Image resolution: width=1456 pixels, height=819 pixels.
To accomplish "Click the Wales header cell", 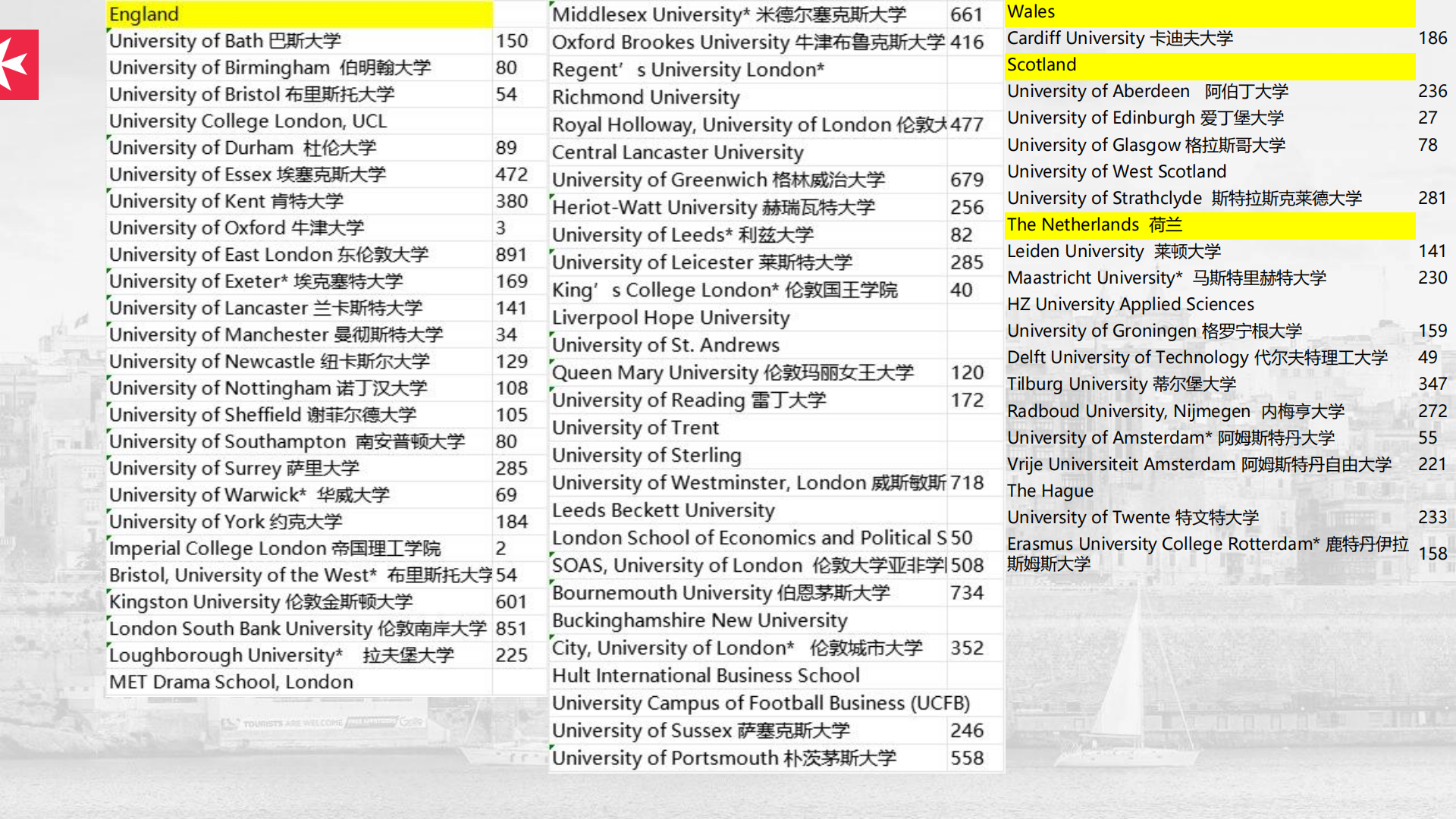I will [1210, 12].
